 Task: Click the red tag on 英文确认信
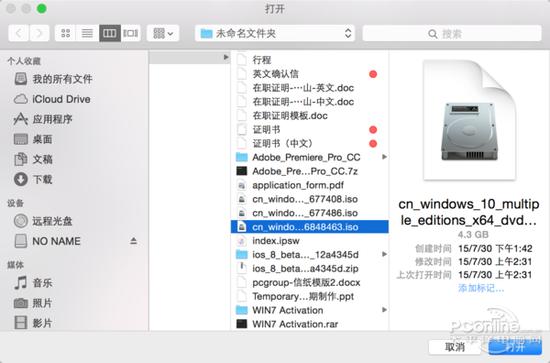tap(373, 74)
